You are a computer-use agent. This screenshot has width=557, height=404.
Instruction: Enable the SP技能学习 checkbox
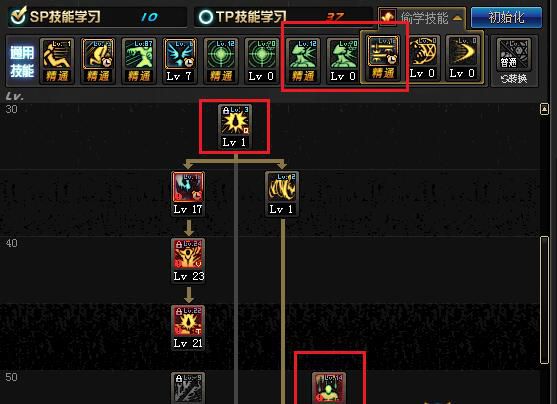(x=18, y=16)
